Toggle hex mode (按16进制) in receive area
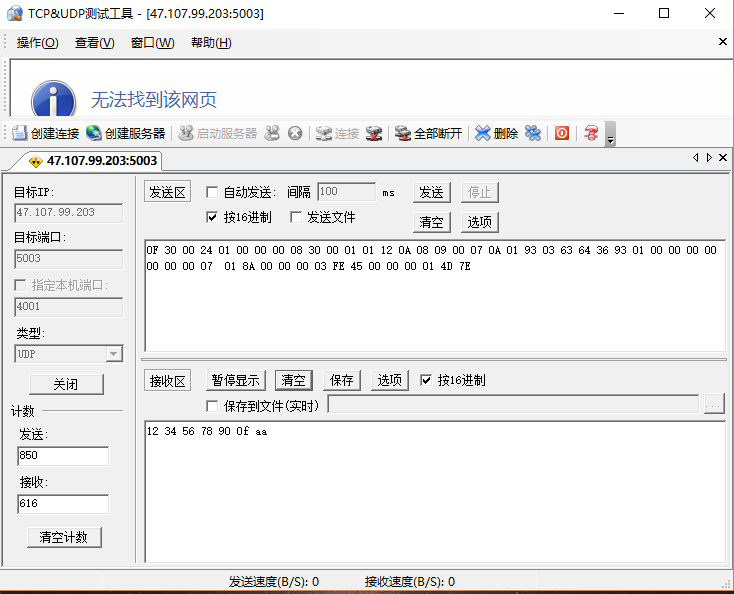 pyautogui.click(x=426, y=380)
